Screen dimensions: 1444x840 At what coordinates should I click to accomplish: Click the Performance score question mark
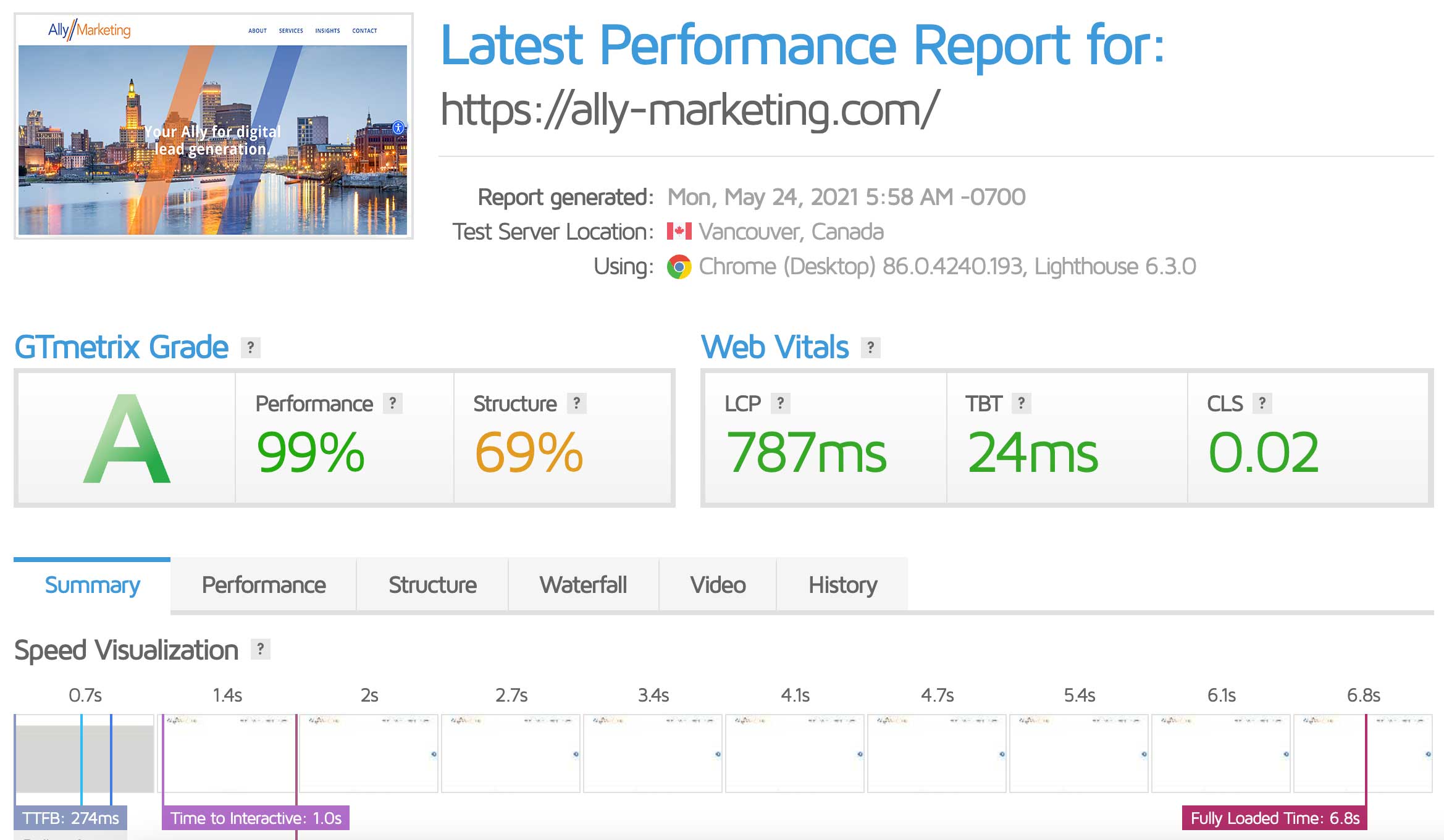pyautogui.click(x=393, y=404)
